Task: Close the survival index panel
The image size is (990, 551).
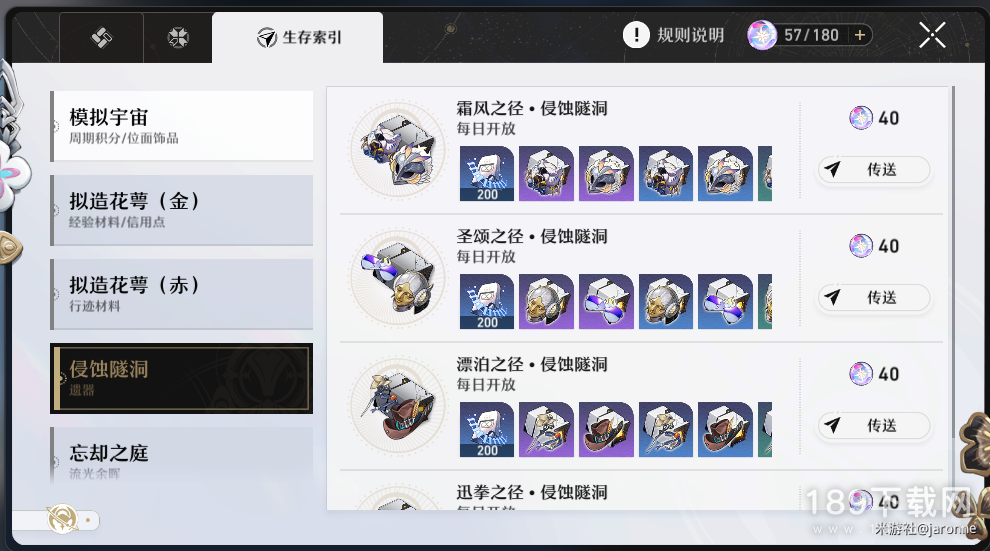Action: (932, 35)
